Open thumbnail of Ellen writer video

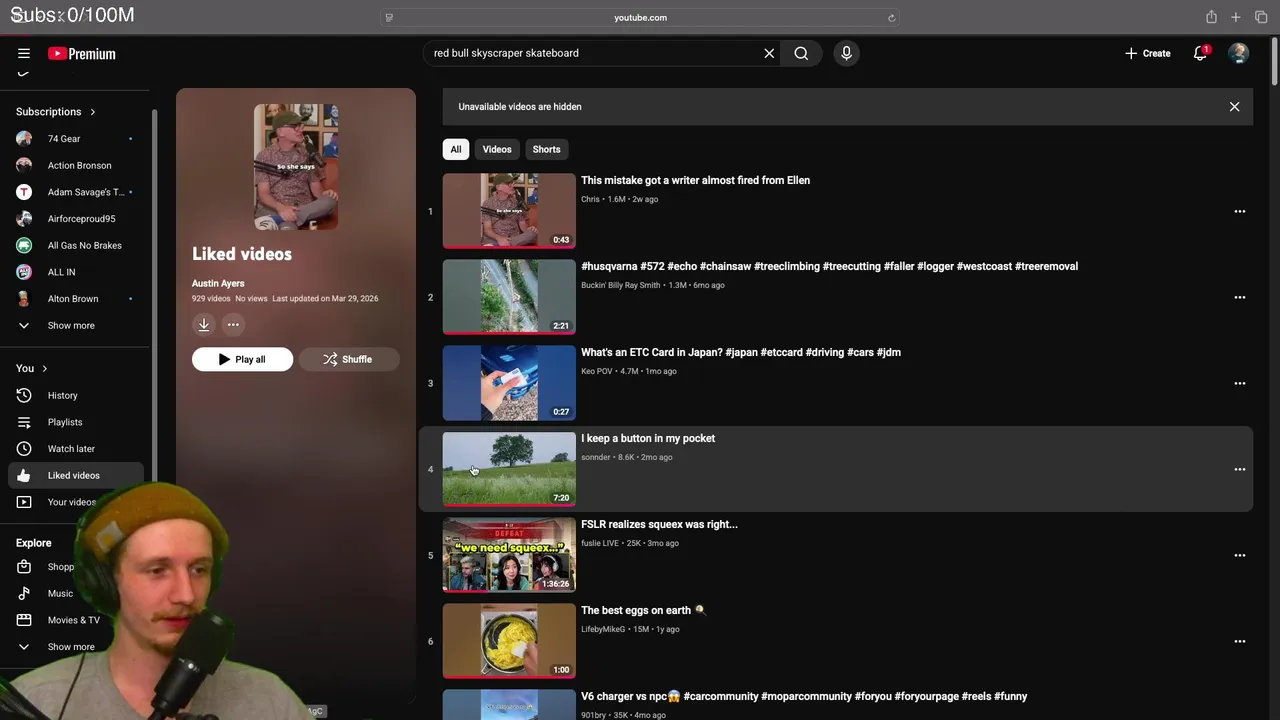coord(509,211)
